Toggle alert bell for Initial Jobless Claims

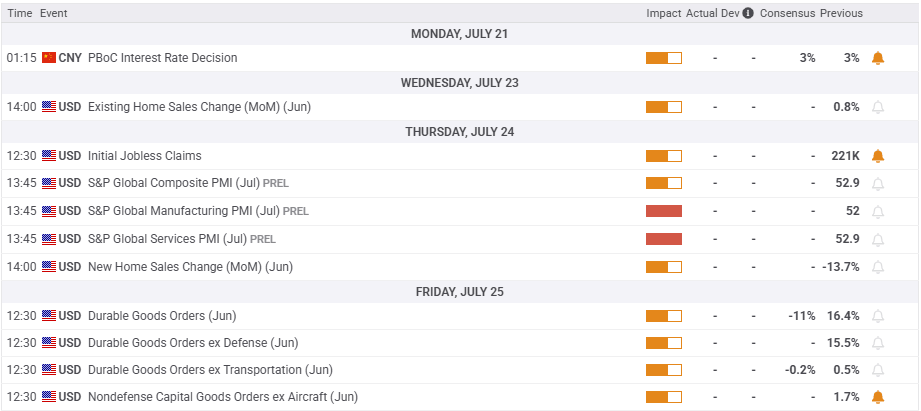coord(878,156)
